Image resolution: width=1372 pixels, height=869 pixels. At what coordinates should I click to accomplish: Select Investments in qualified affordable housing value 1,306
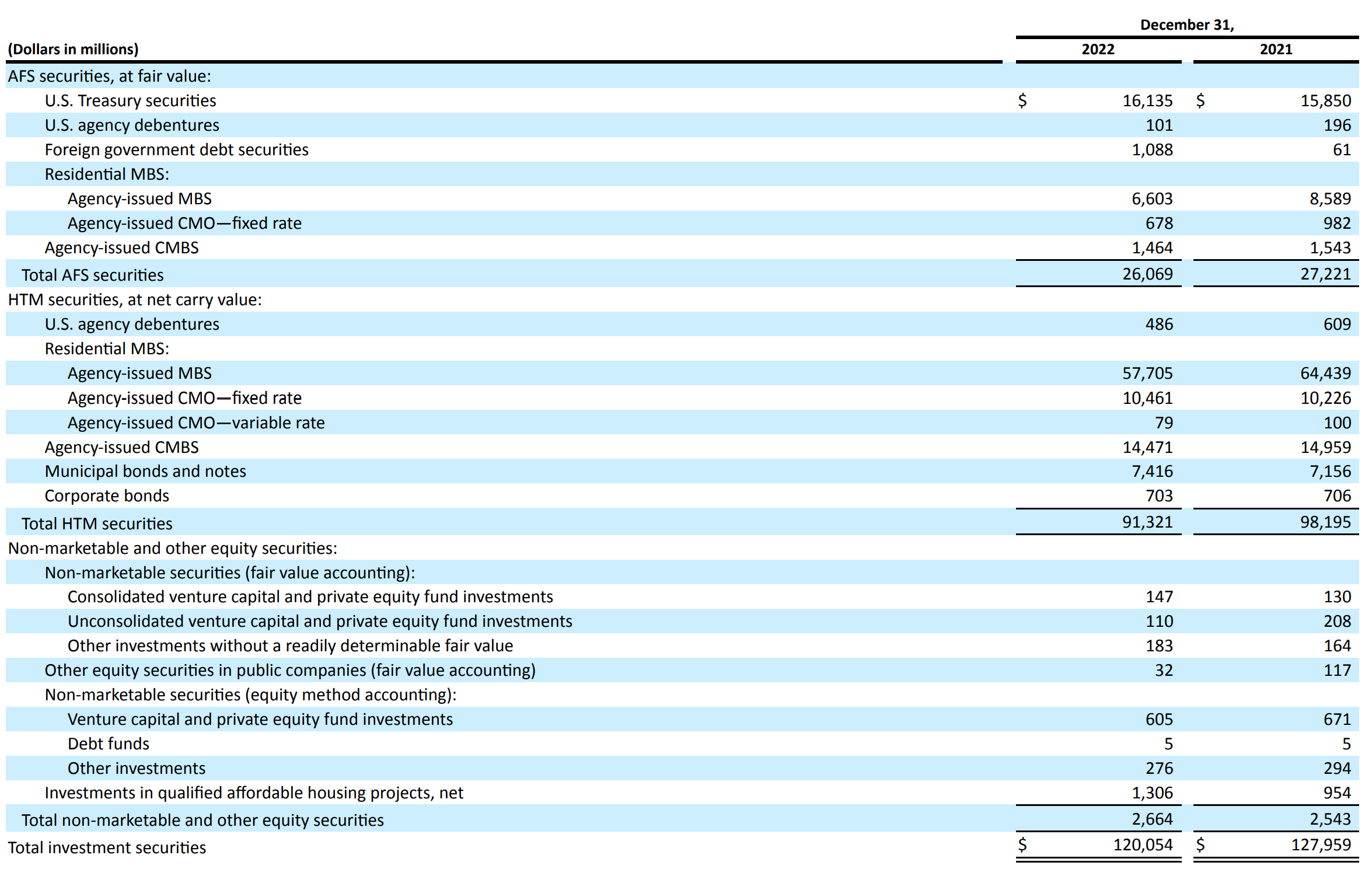(x=1151, y=793)
